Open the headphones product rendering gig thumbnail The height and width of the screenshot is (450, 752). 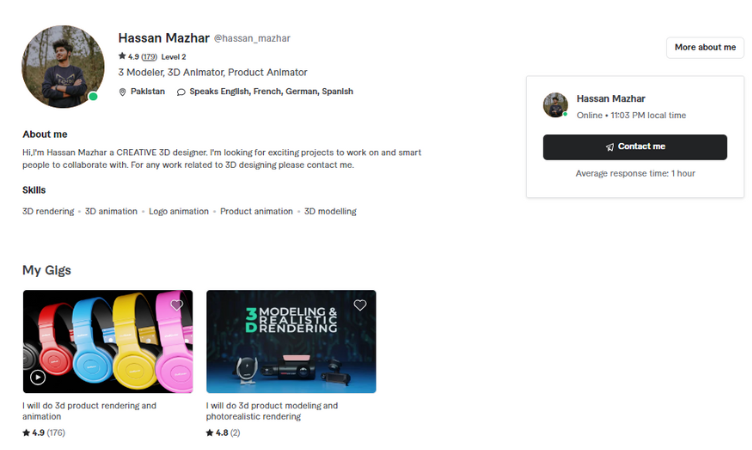coord(108,342)
